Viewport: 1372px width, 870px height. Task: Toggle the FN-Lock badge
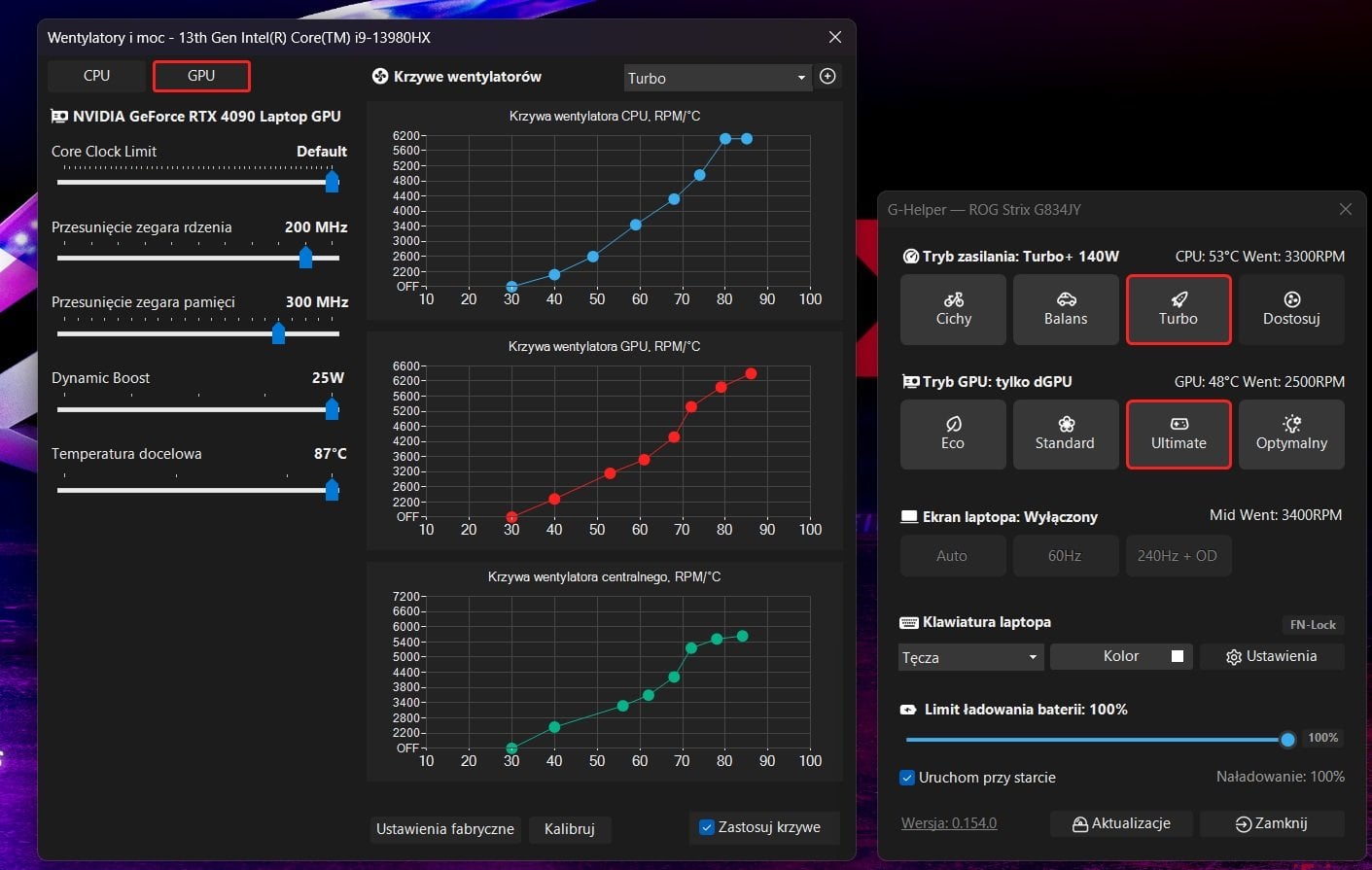[1313, 625]
